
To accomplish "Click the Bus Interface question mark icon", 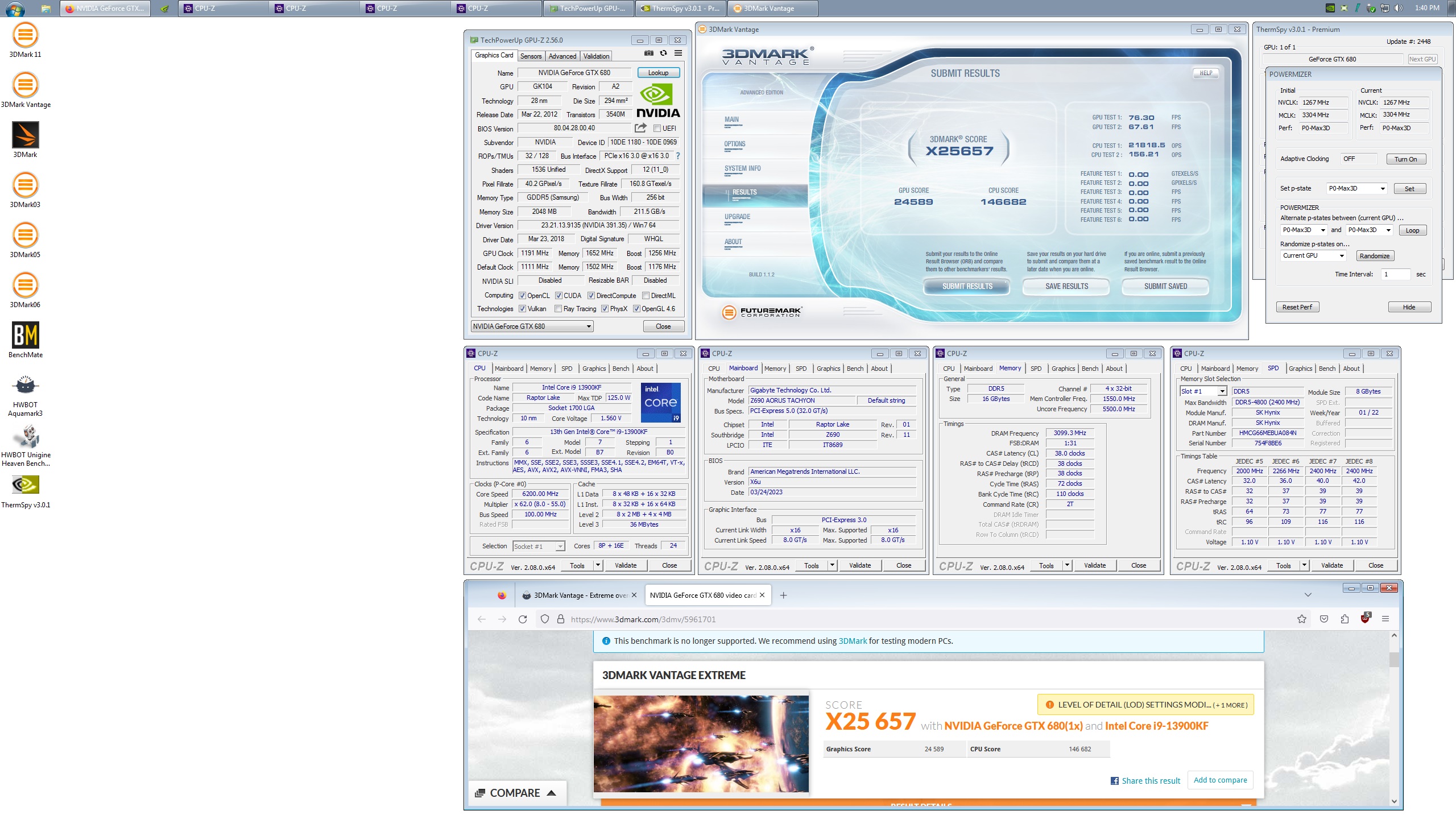I will click(x=677, y=156).
